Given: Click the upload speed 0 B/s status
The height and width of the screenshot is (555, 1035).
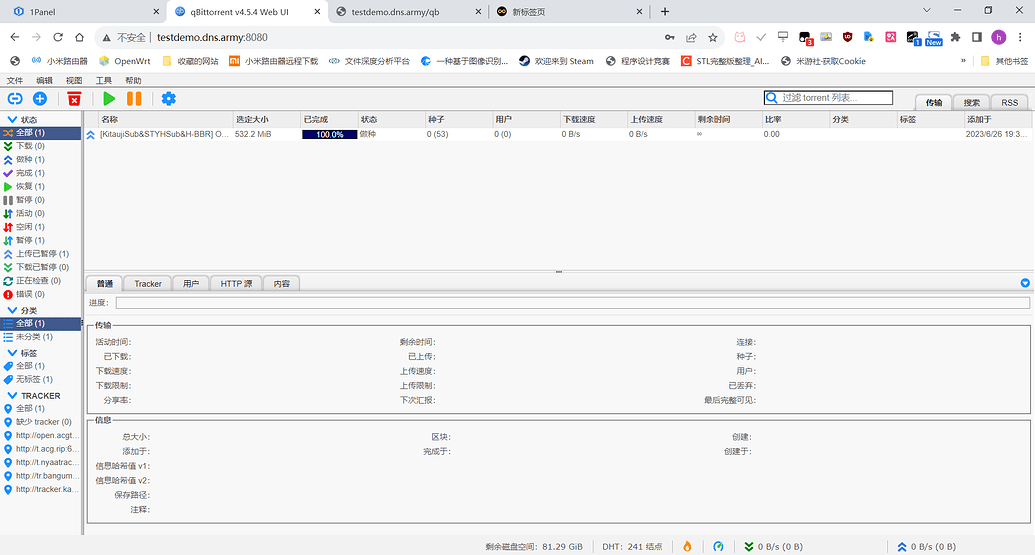Looking at the screenshot, I should [926, 546].
